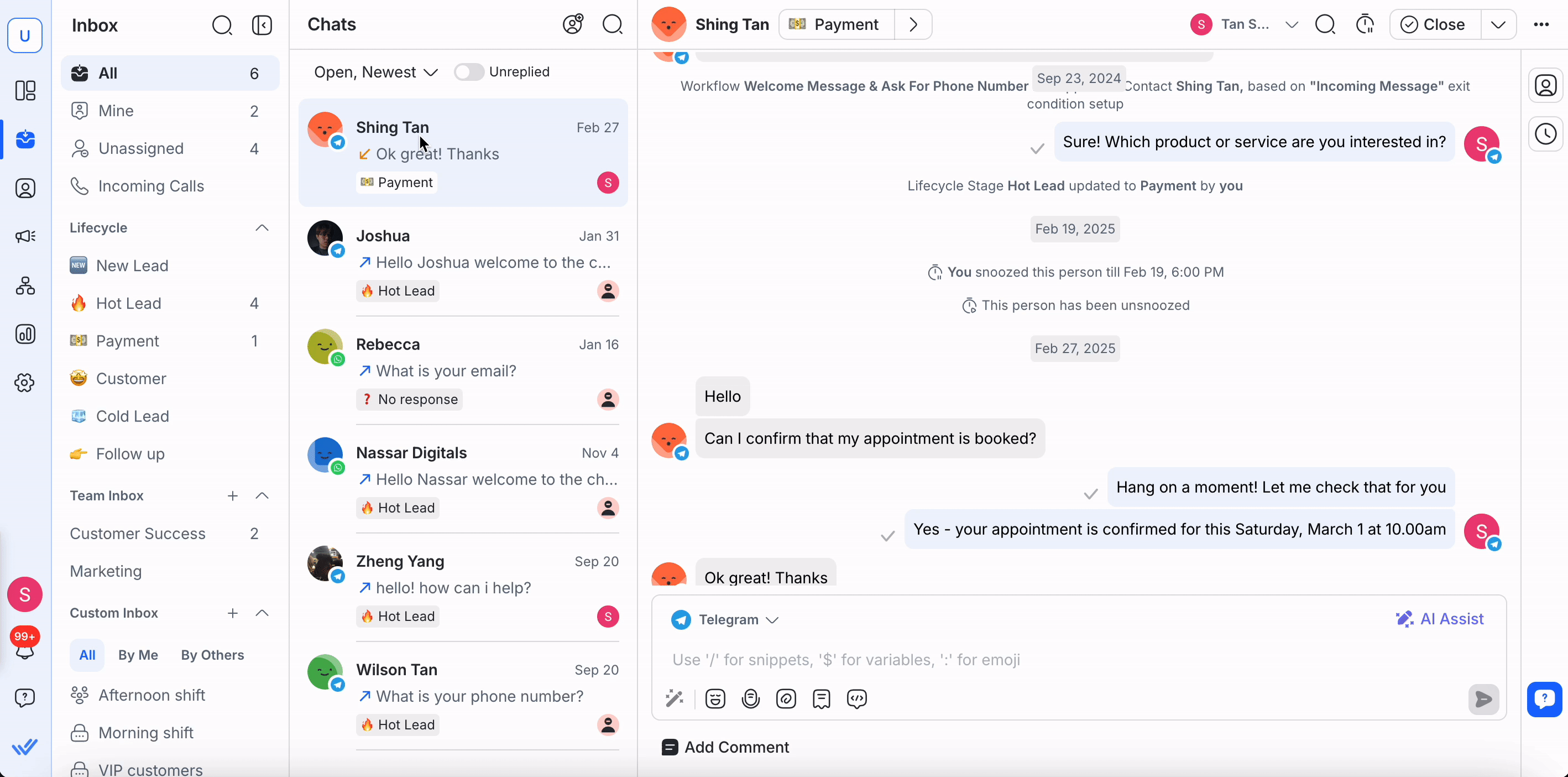1568x777 pixels.
Task: Select the By Others custom inbox tab
Action: [x=212, y=655]
